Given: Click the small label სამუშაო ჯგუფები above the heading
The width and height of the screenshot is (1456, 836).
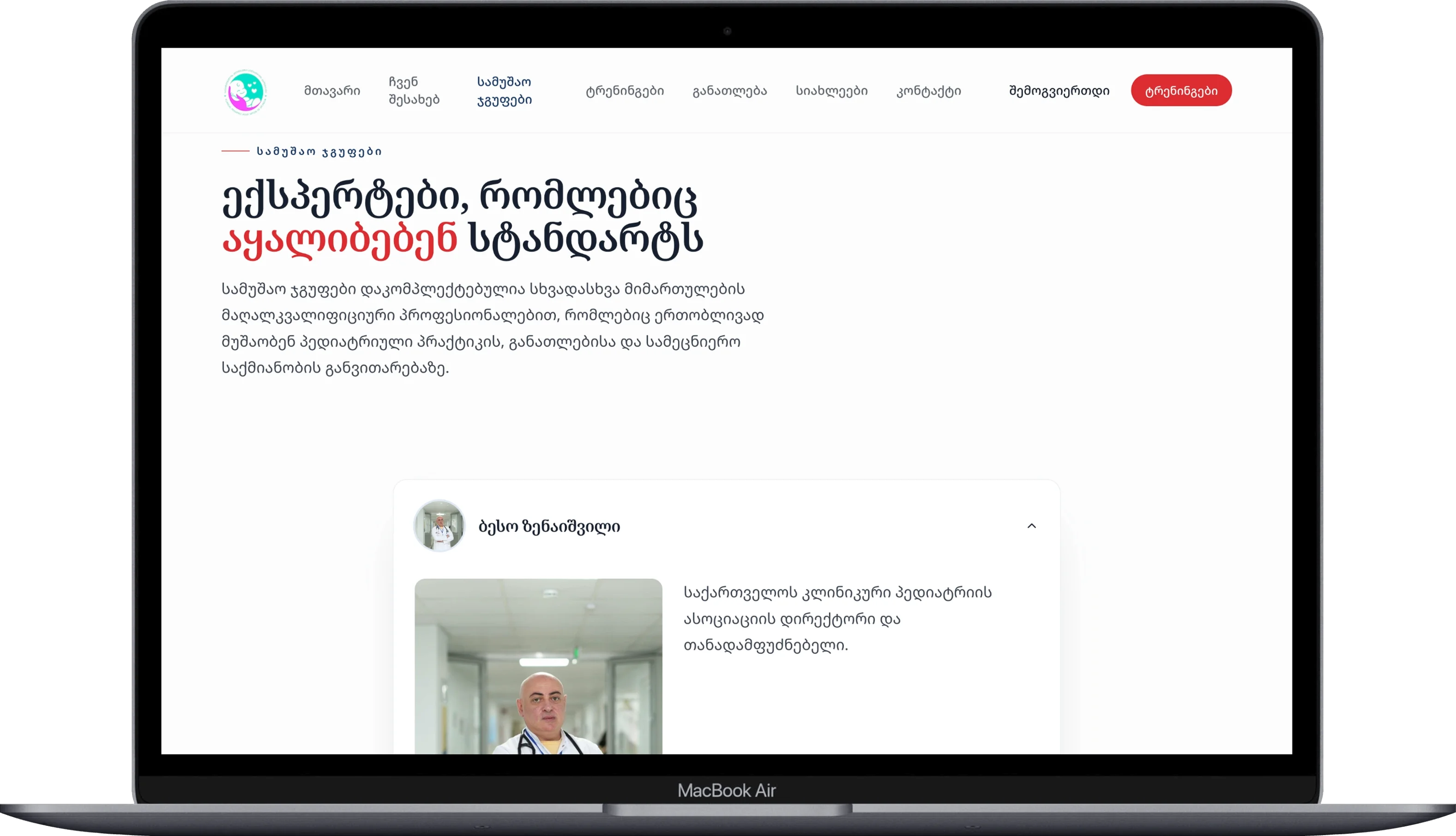Looking at the screenshot, I should pos(319,152).
